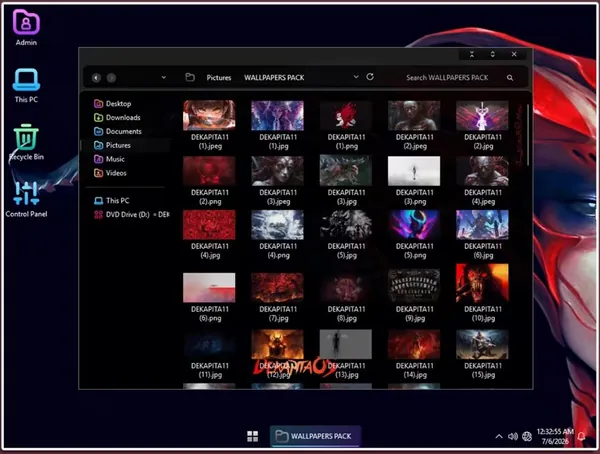Open the network globe tray icon
This screenshot has width=600, height=454.
coord(527,436)
